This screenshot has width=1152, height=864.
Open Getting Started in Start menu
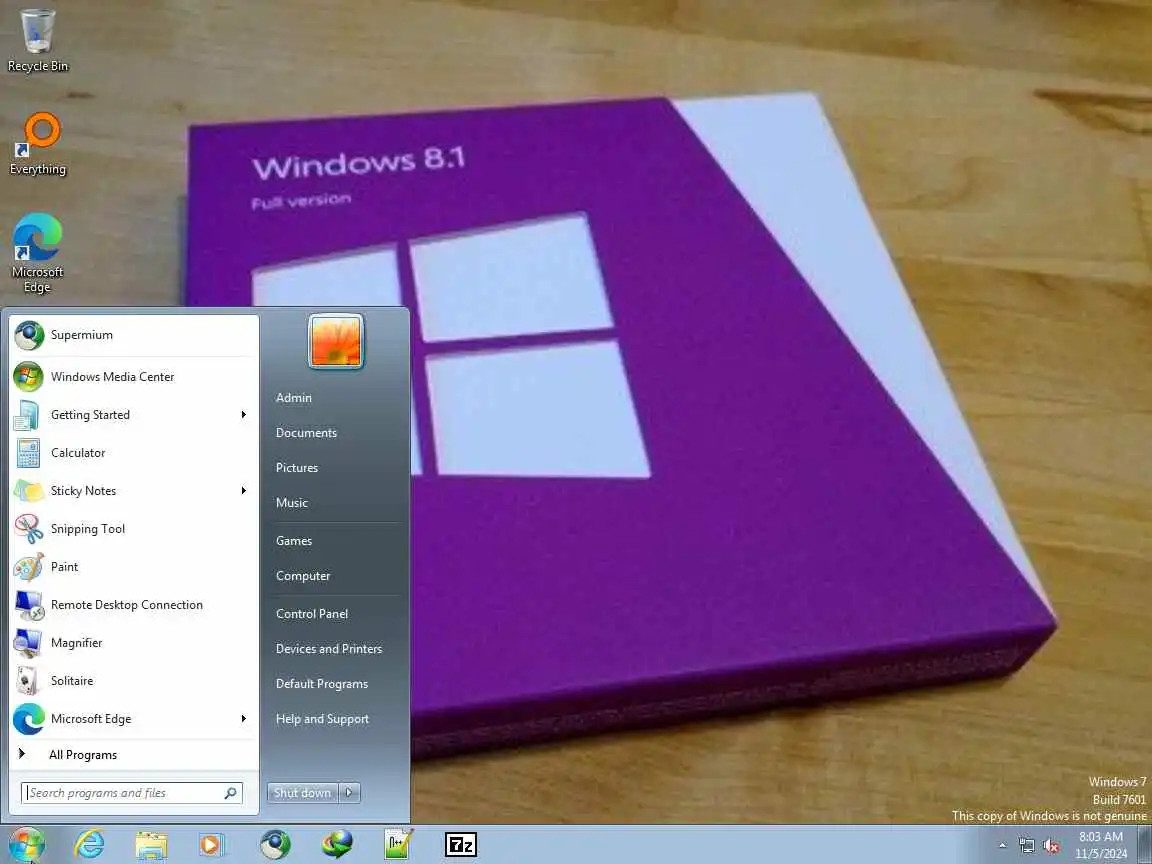pyautogui.click(x=134, y=415)
